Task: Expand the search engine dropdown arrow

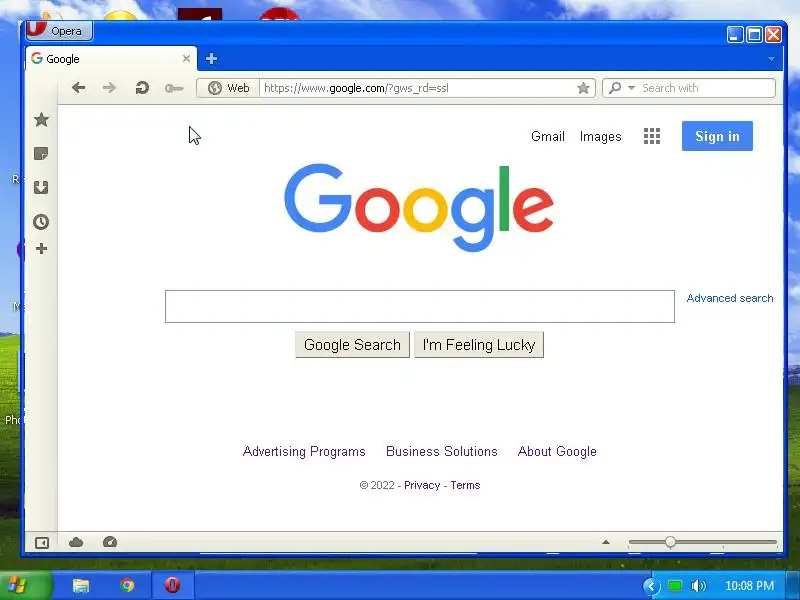Action: coord(631,88)
